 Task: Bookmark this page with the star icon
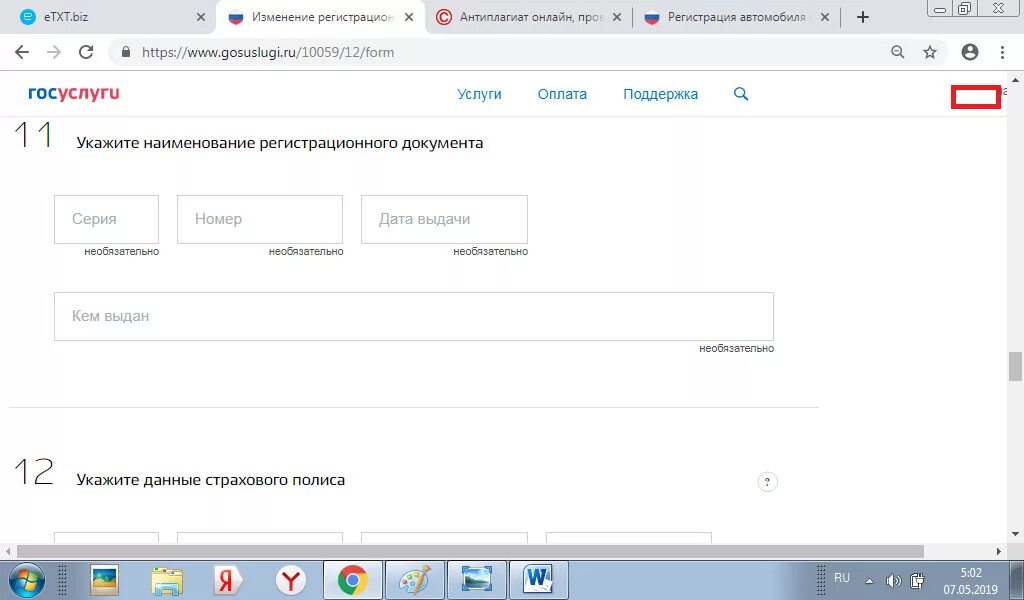(x=928, y=51)
